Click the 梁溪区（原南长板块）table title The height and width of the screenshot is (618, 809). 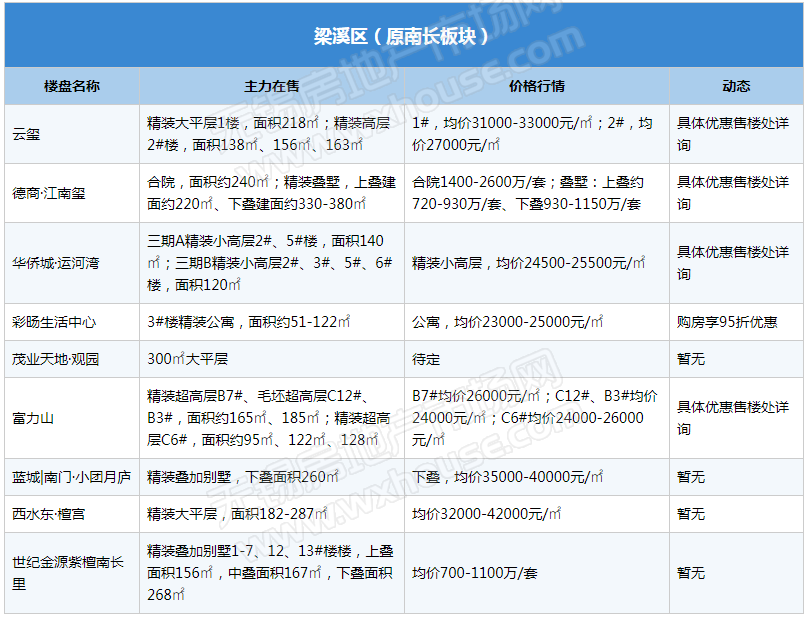coord(403,37)
